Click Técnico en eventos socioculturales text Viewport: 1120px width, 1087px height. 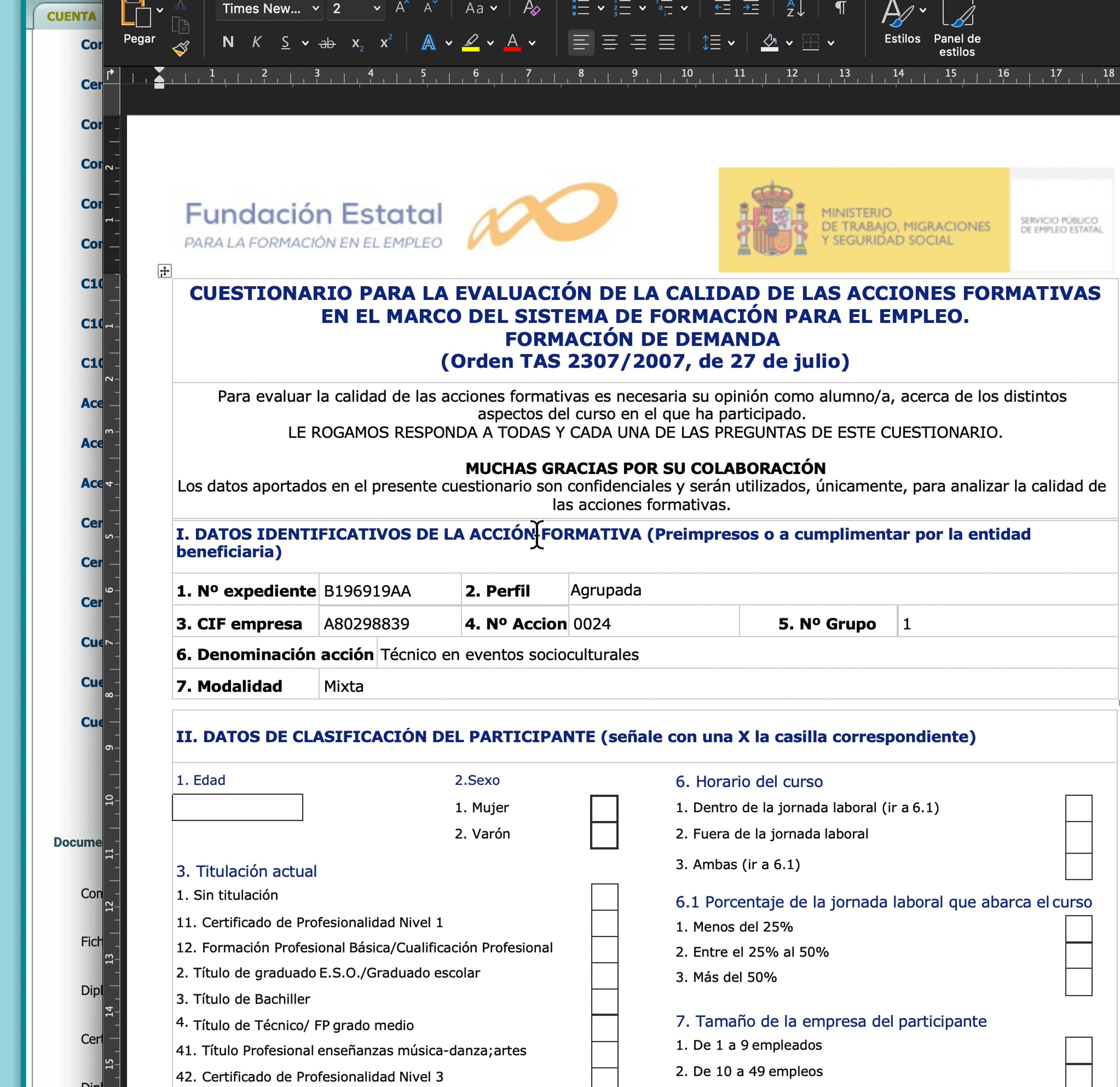(510, 655)
